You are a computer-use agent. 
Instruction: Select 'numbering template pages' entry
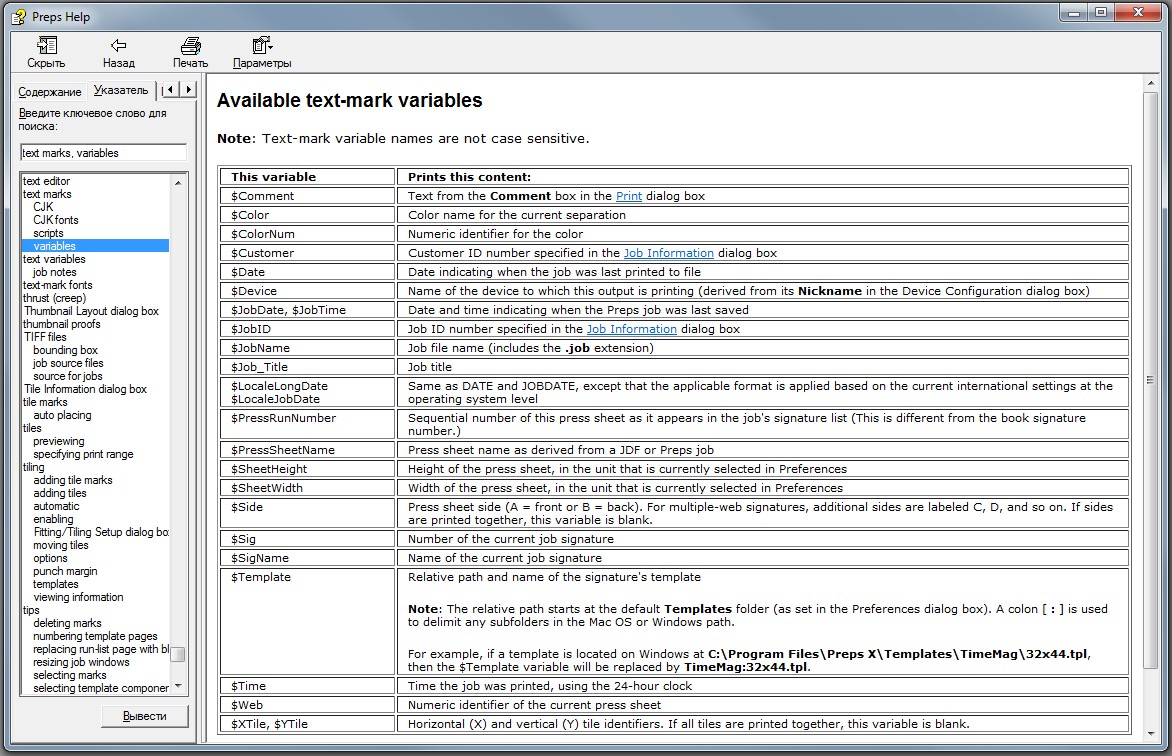tap(95, 636)
